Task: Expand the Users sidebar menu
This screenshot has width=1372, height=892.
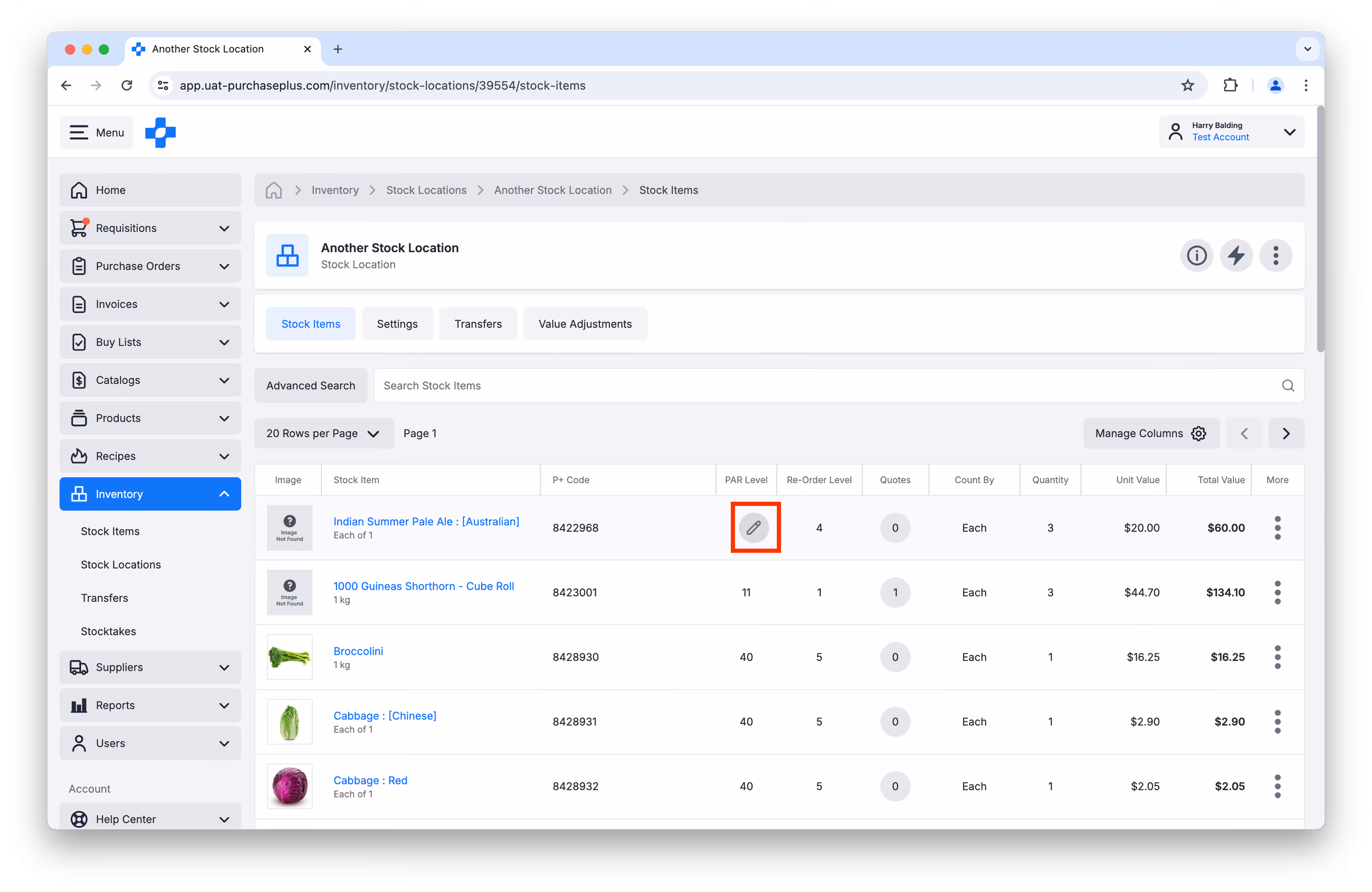Action: pos(150,743)
